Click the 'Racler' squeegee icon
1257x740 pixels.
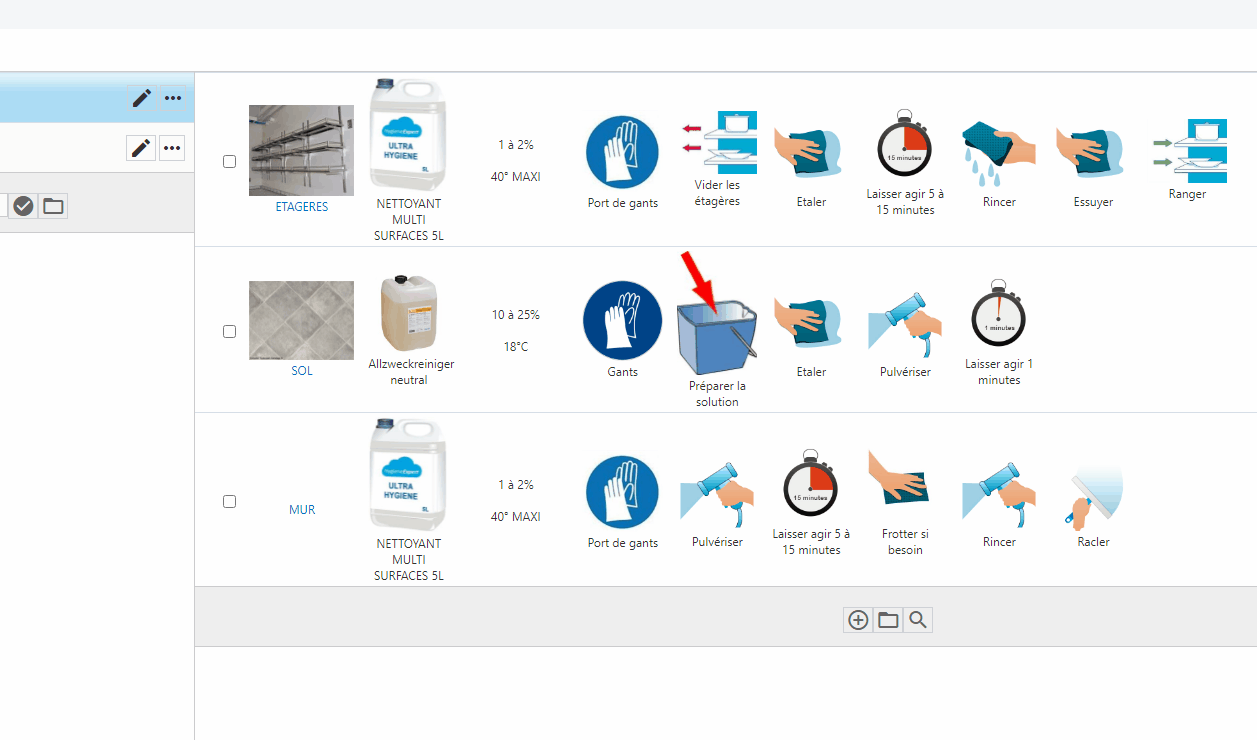[1093, 499]
